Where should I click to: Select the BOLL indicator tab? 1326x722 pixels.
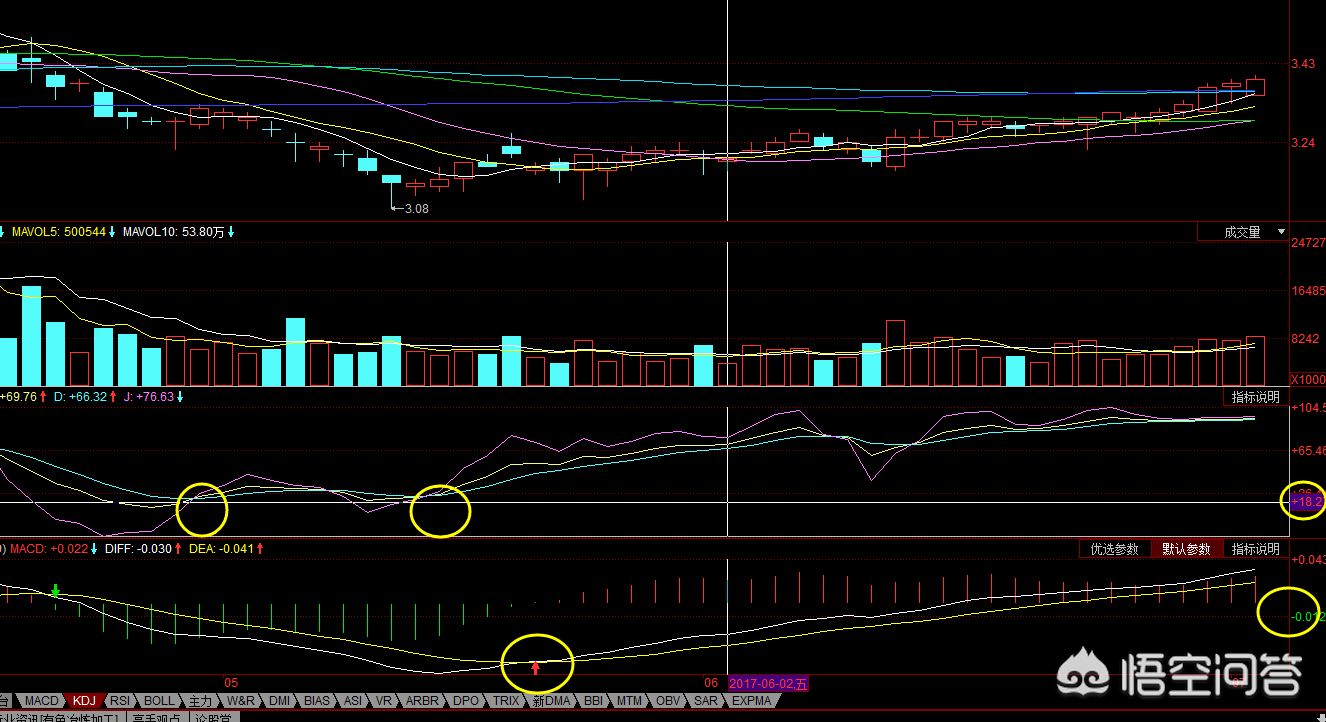[158, 701]
